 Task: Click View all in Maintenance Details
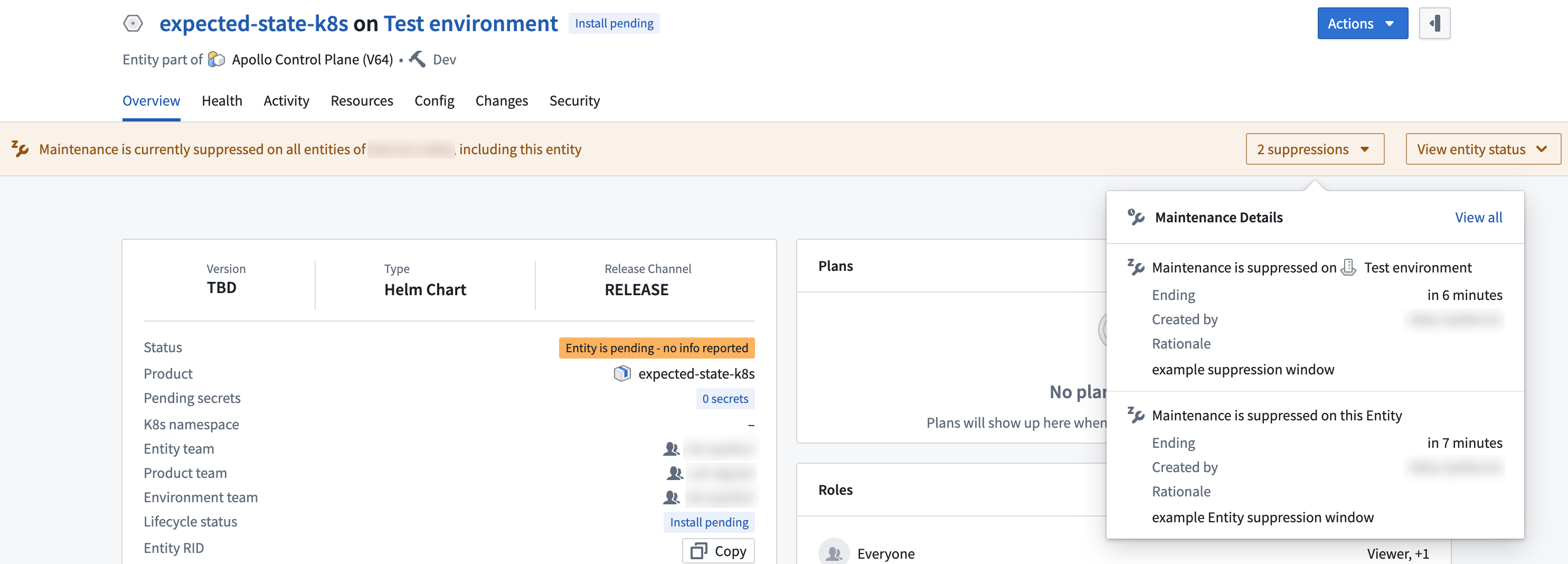pos(1478,218)
